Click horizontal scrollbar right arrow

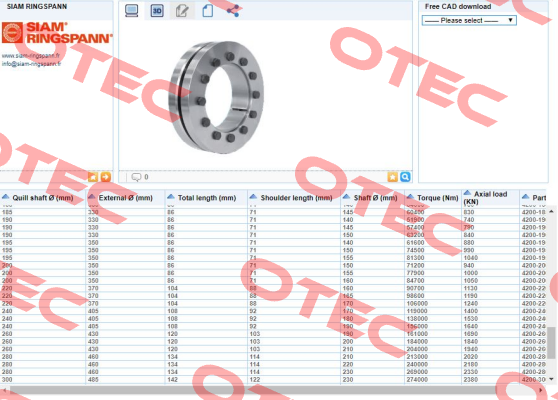pos(541,390)
